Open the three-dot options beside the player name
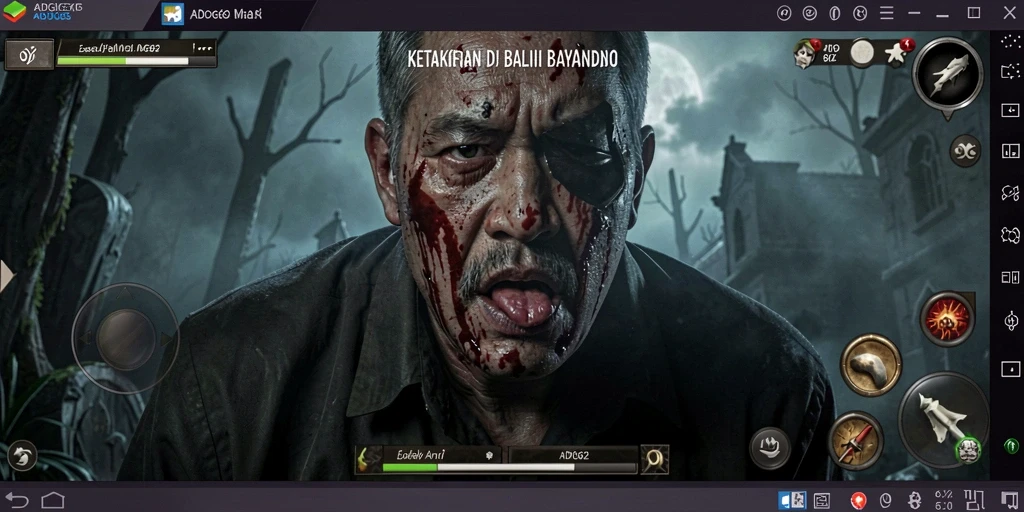This screenshot has height=512, width=1024. 202,48
